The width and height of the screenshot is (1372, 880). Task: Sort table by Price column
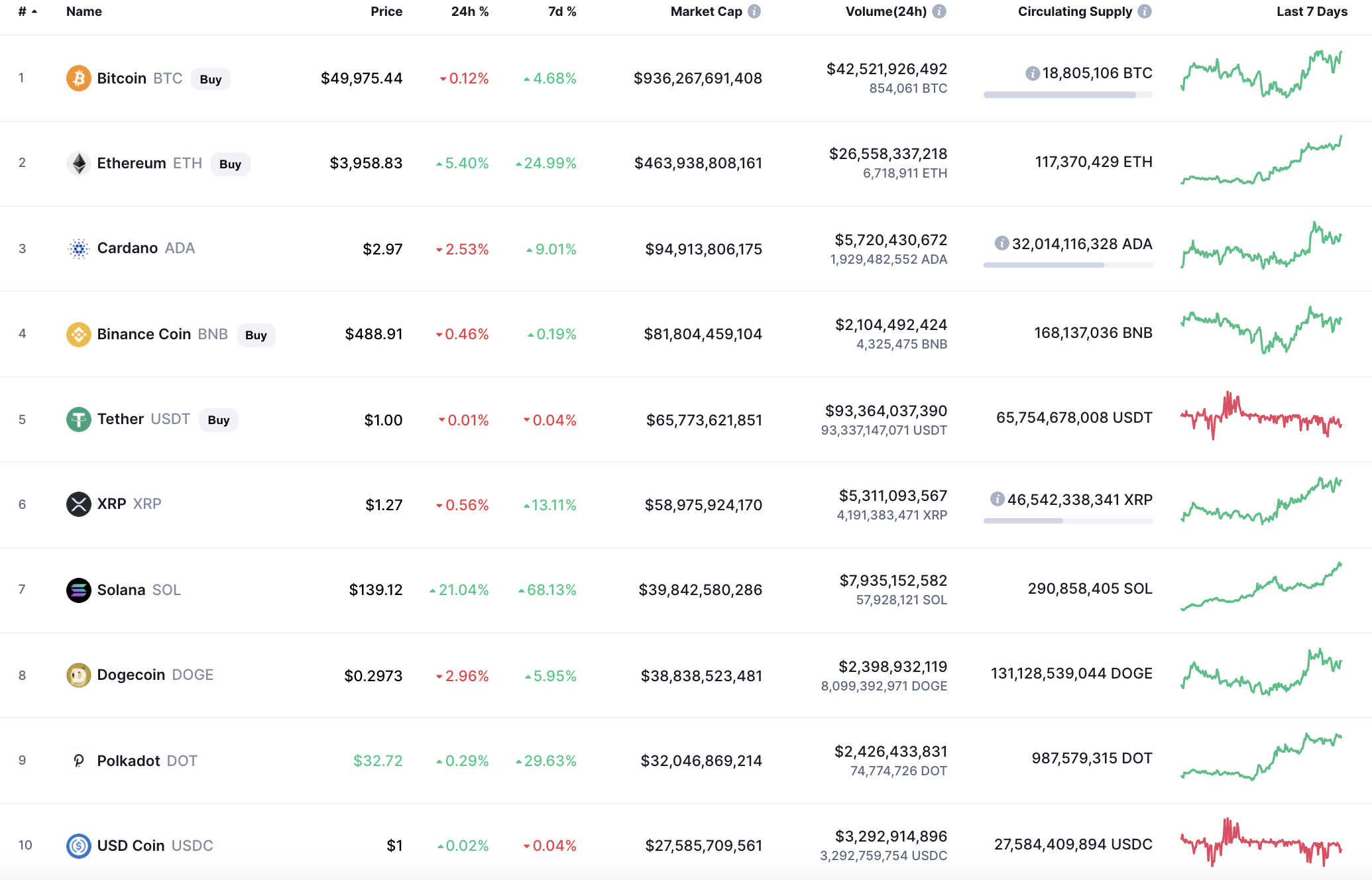click(x=386, y=11)
